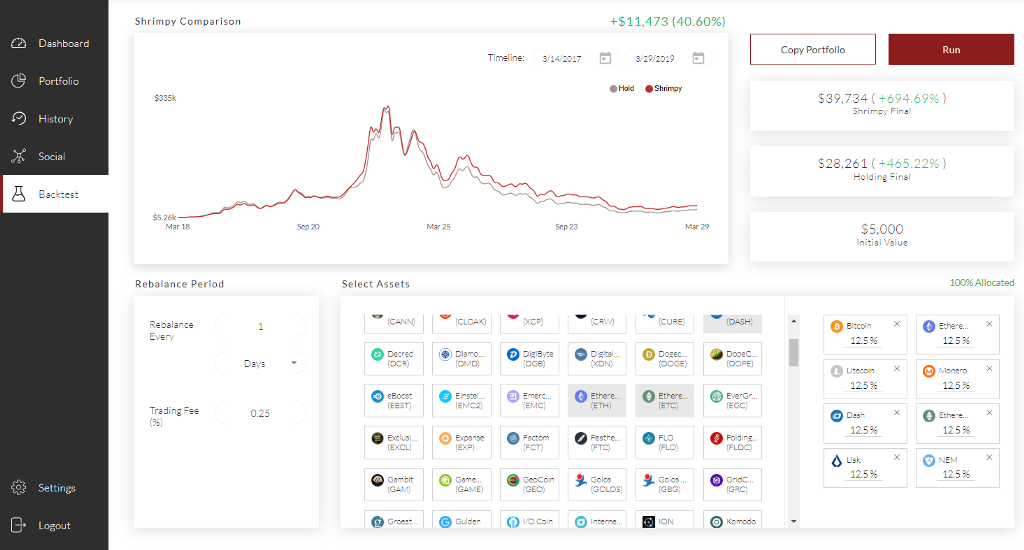Image resolution: width=1024 pixels, height=550 pixels.
Task: Select the Dogecoin (DOGE) asset
Action: point(665,359)
